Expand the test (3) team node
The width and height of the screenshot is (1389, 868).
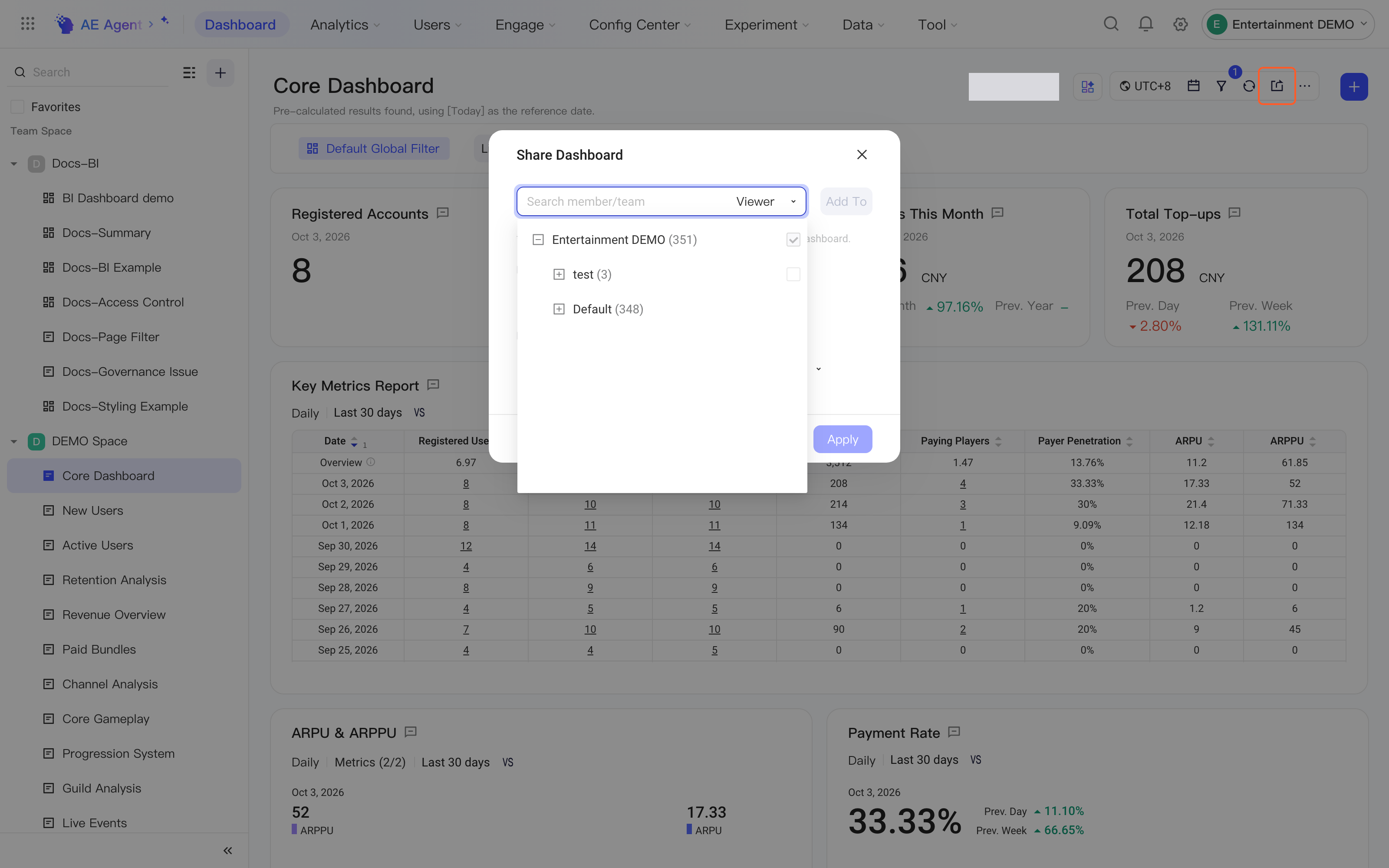click(559, 274)
